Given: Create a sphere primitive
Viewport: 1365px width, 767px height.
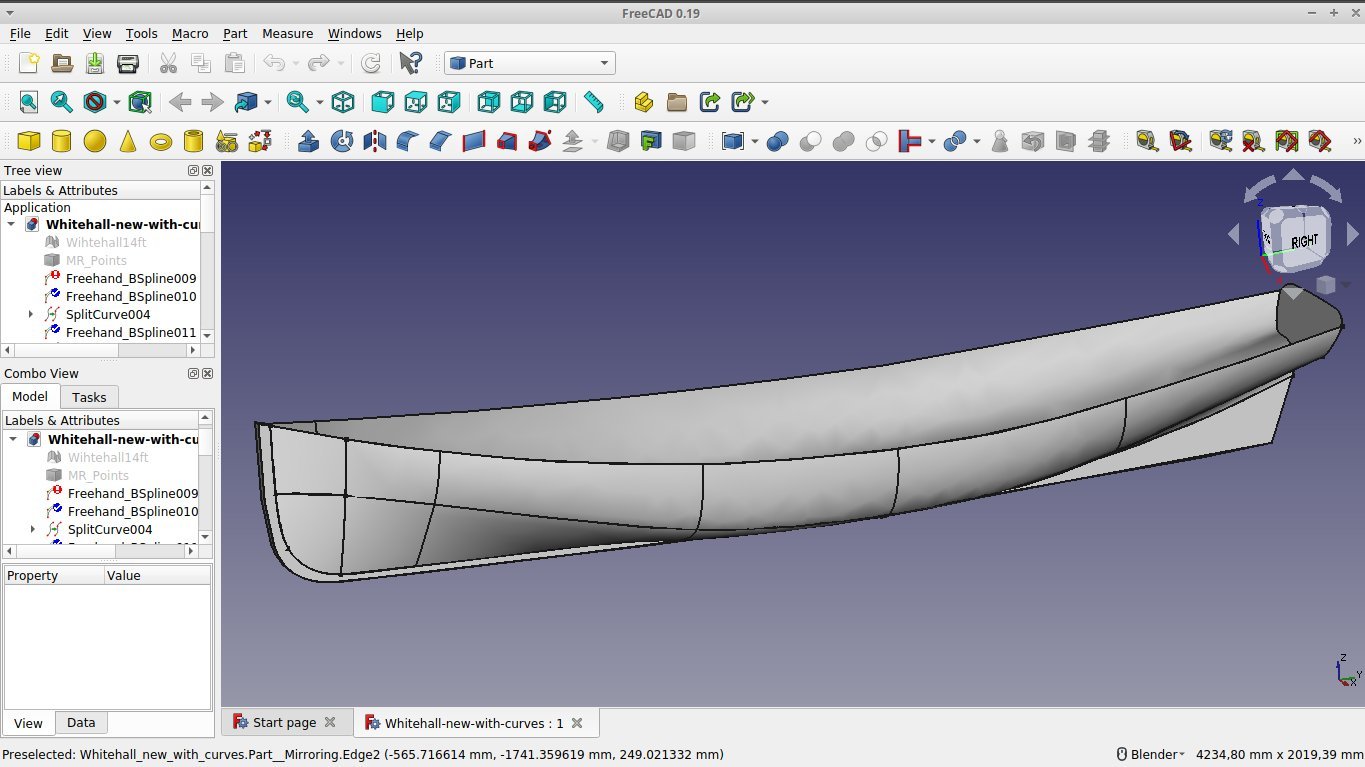Looking at the screenshot, I should (95, 141).
